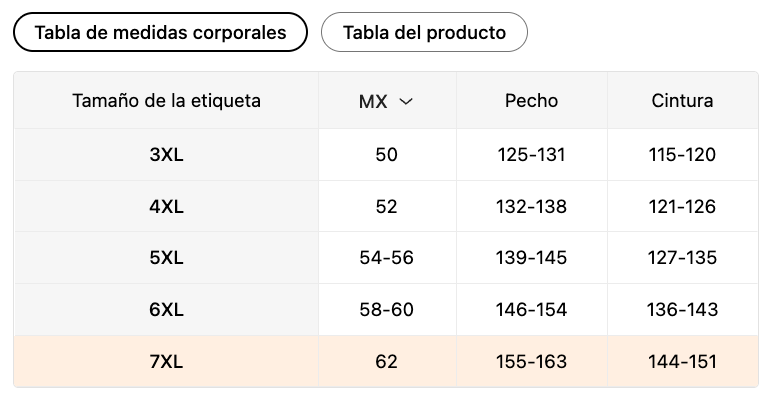The image size is (770, 406).
Task: Select the 3XL size row label
Action: tap(166, 155)
